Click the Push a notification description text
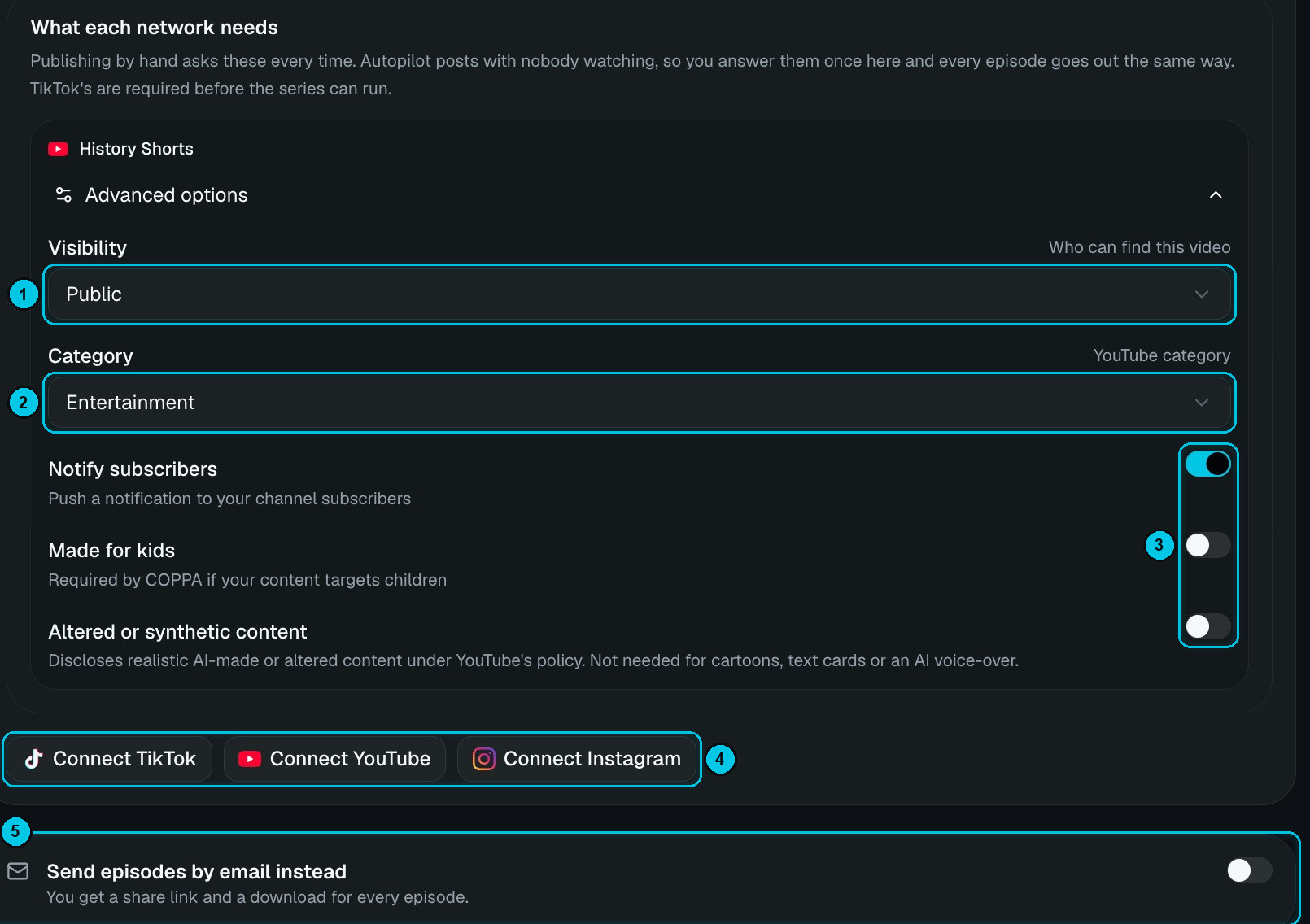 coord(229,499)
